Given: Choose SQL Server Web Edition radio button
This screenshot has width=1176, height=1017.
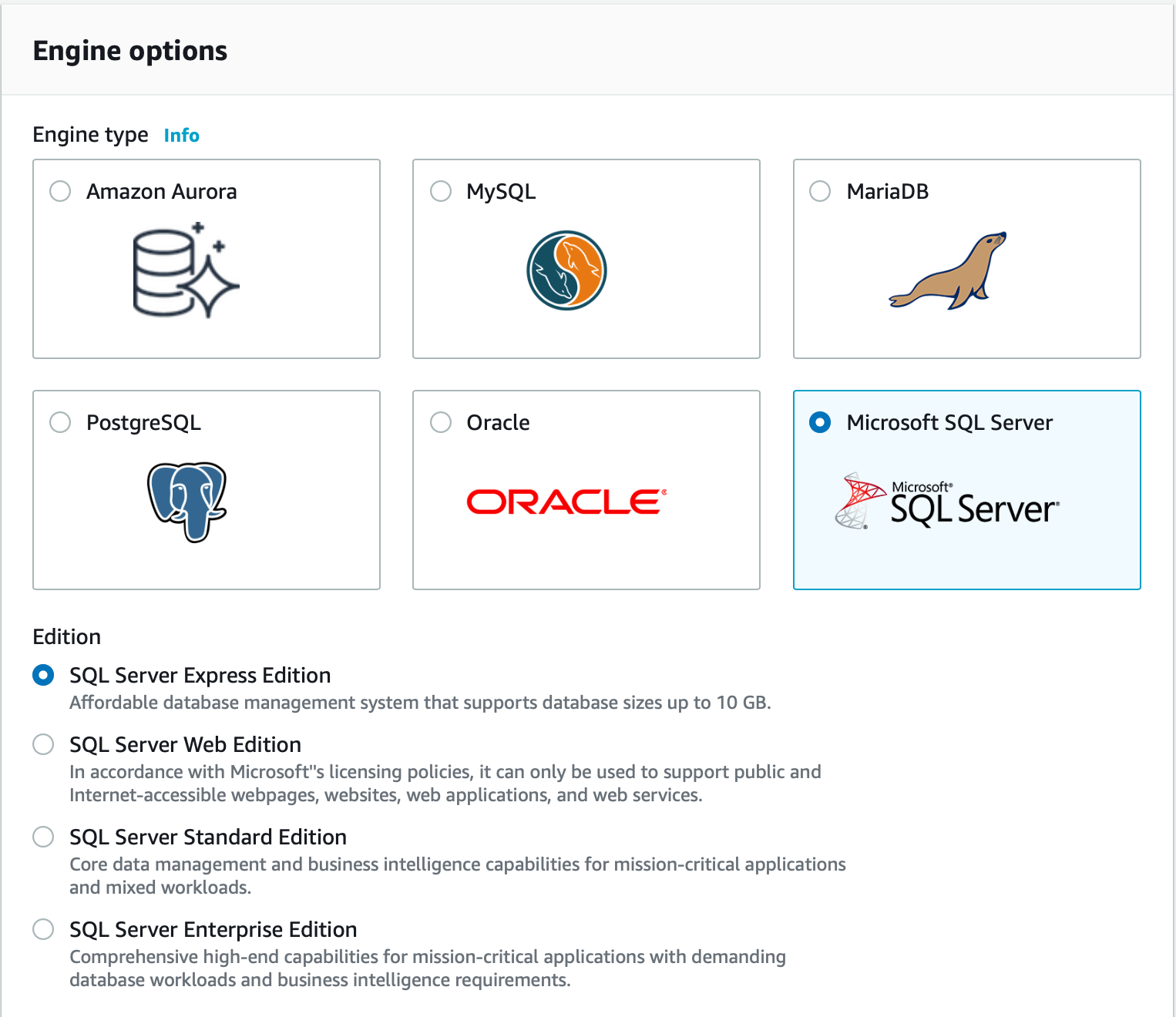Looking at the screenshot, I should [43, 744].
